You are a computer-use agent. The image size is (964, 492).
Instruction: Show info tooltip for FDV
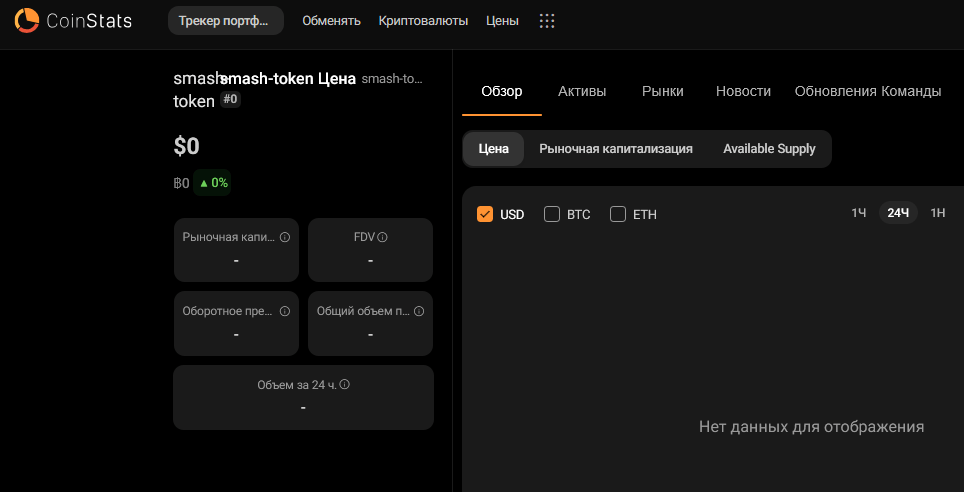click(382, 237)
